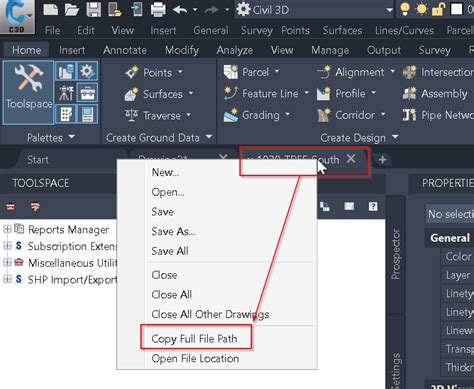Screen dimensions: 474x389
Task: Select Subscription Extension tree item
Action: (72, 246)
